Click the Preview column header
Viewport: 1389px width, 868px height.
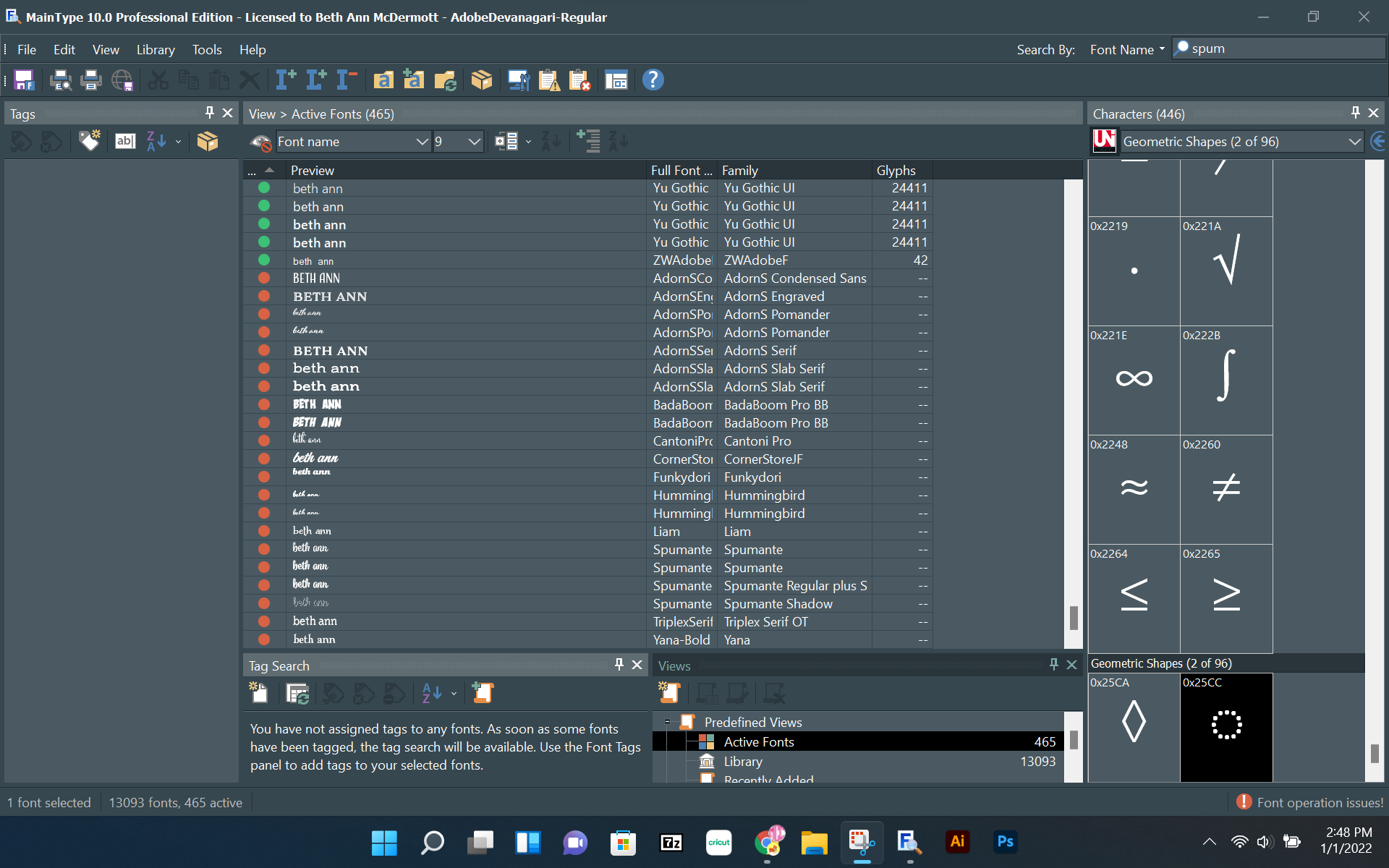(x=465, y=170)
